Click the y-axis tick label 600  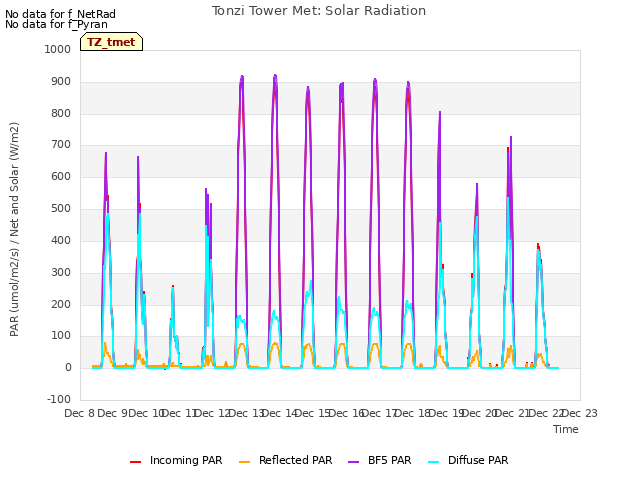pyautogui.click(x=61, y=177)
